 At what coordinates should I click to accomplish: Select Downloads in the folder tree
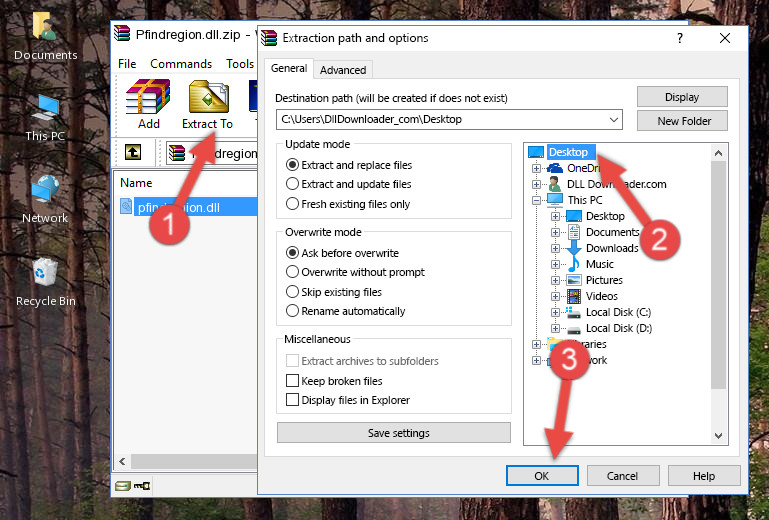(612, 248)
